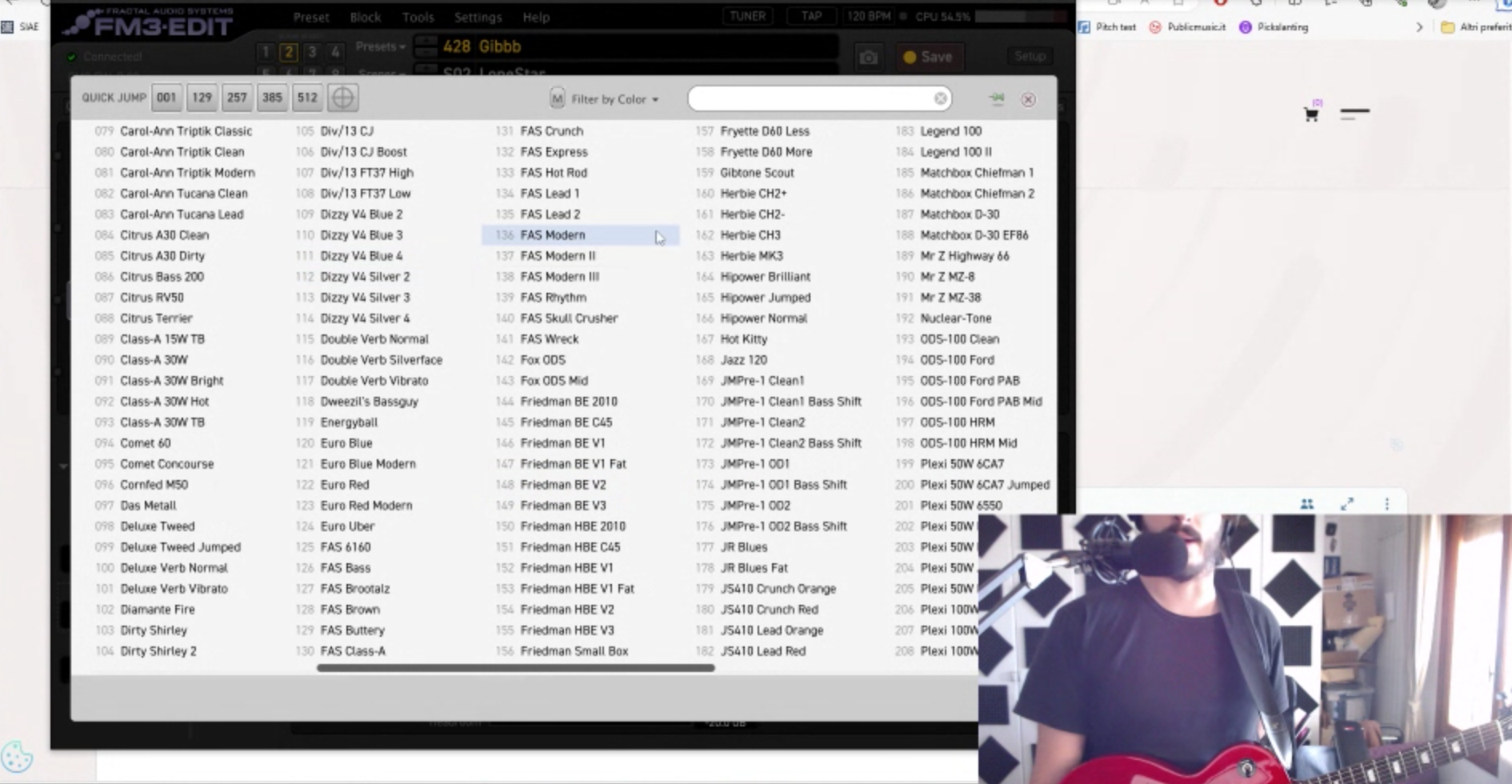The width and height of the screenshot is (1512, 784).
Task: Open the Block menu
Action: [365, 17]
